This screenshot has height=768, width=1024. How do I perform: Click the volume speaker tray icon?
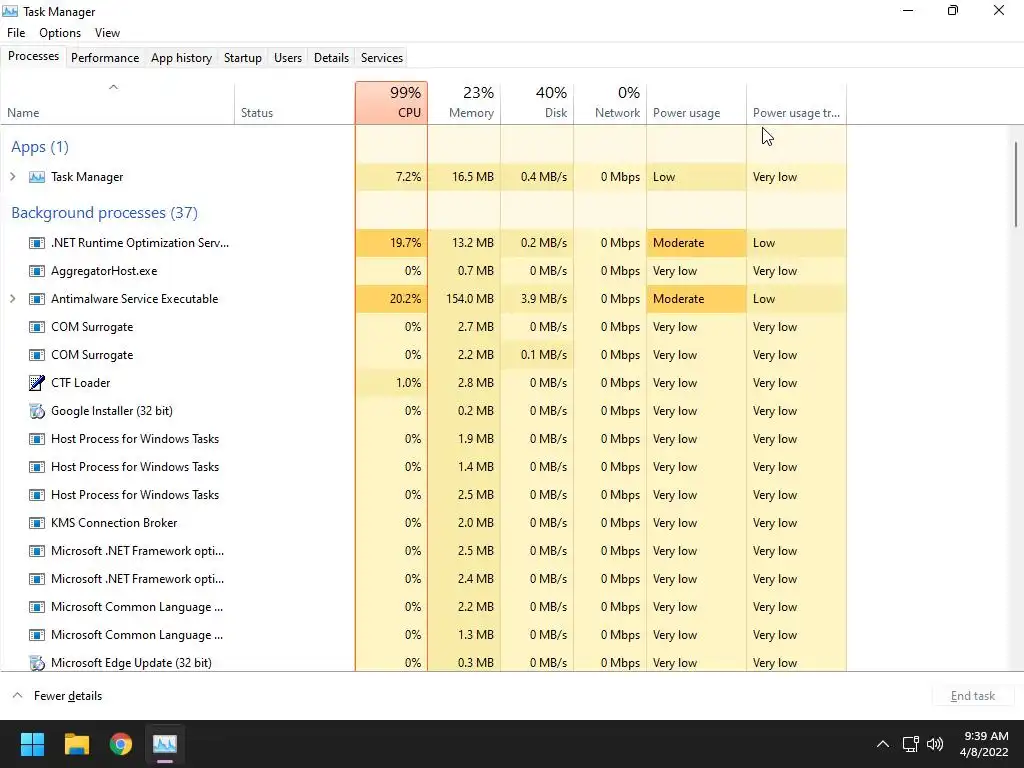tap(935, 744)
